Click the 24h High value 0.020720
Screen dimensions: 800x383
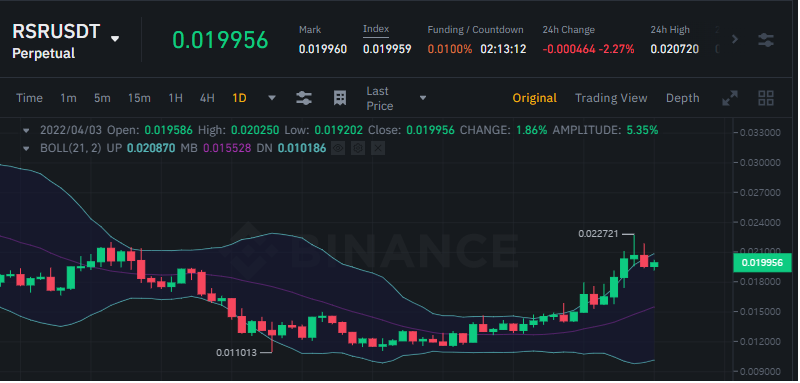click(674, 49)
